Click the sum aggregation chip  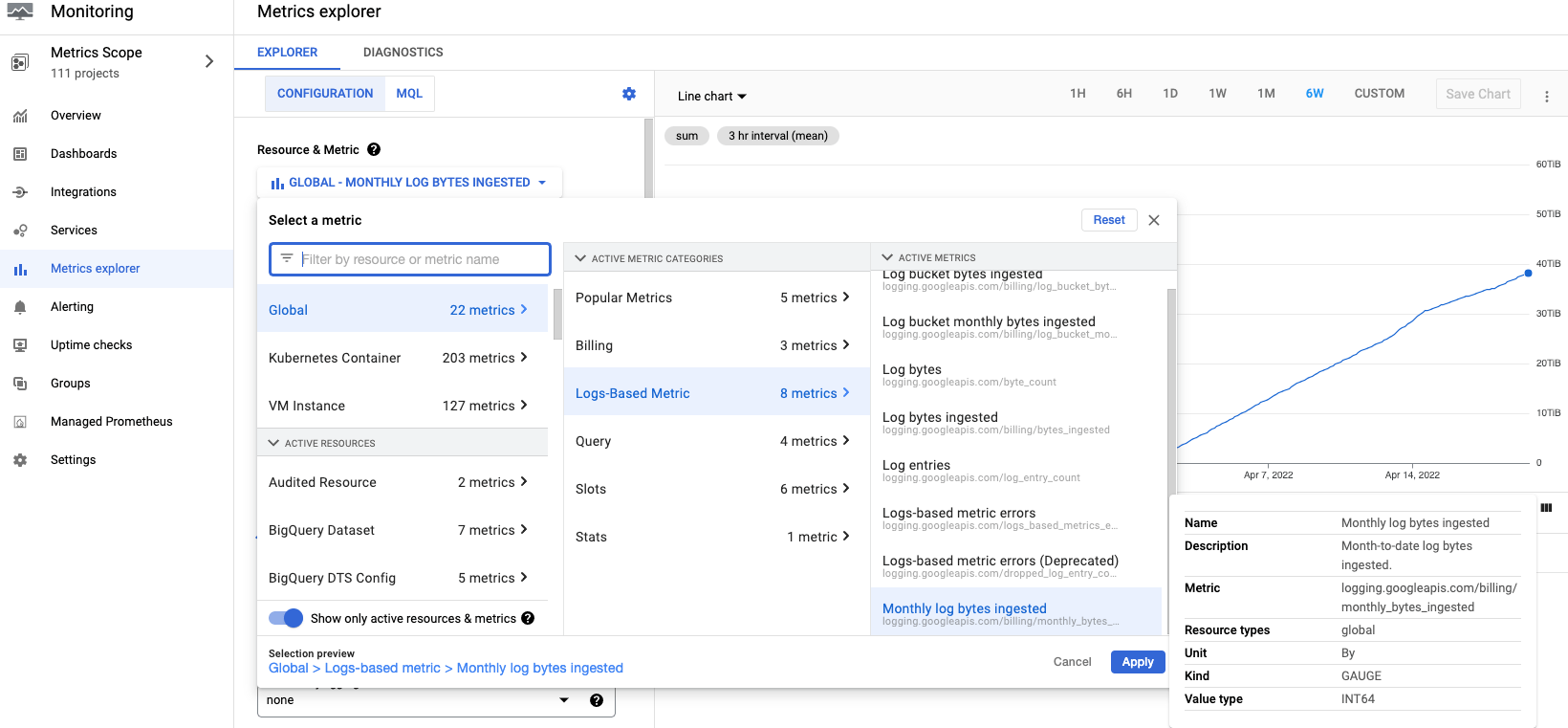[x=686, y=136]
